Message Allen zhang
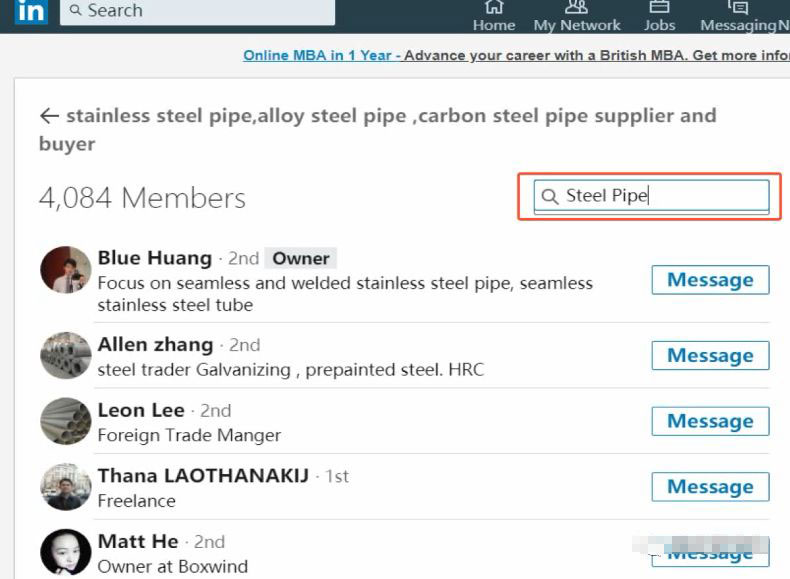 pyautogui.click(x=710, y=356)
